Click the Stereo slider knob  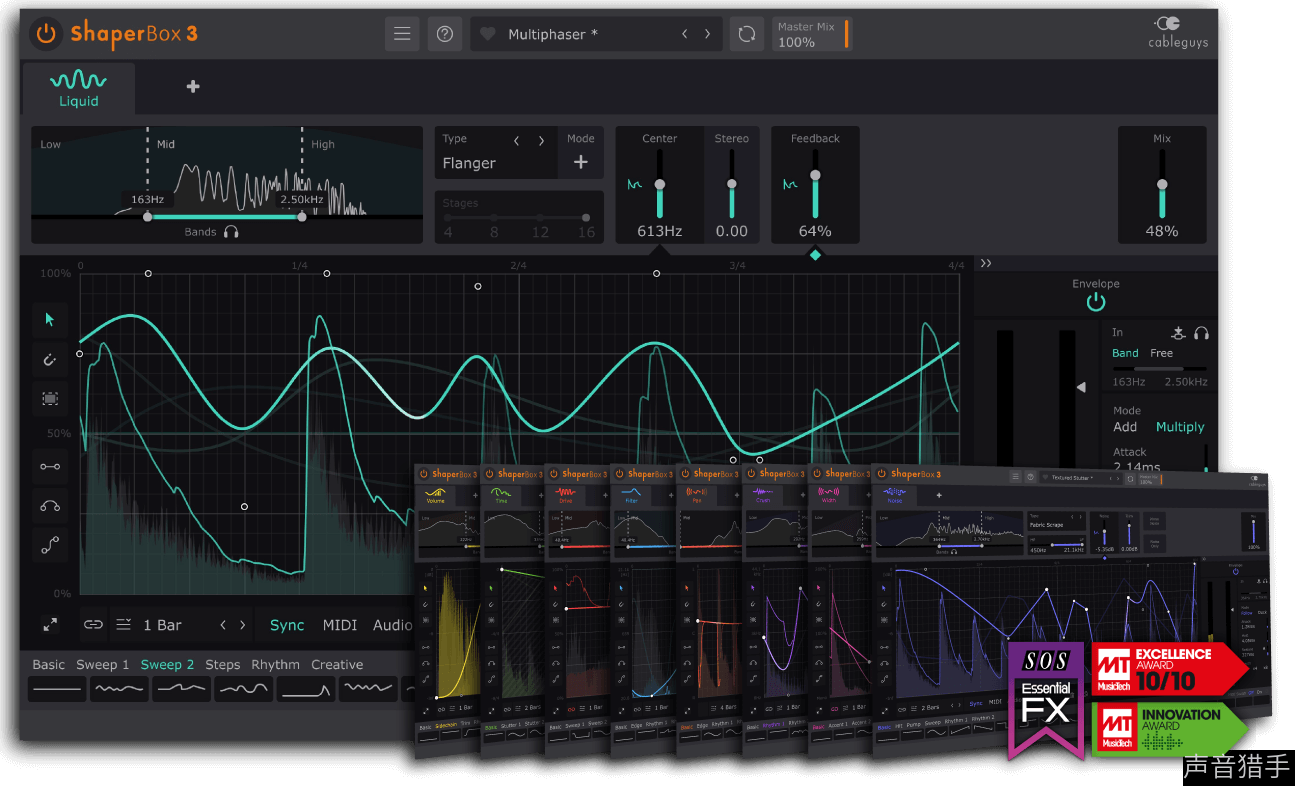click(x=732, y=184)
